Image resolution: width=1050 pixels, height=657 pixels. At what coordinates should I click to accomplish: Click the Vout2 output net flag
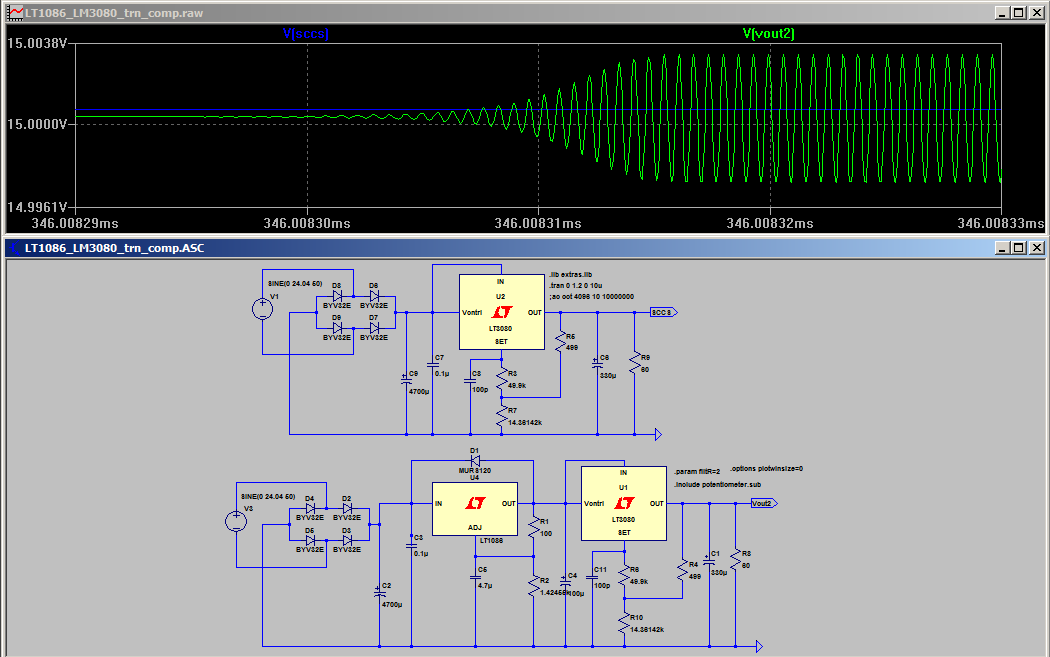(764, 503)
